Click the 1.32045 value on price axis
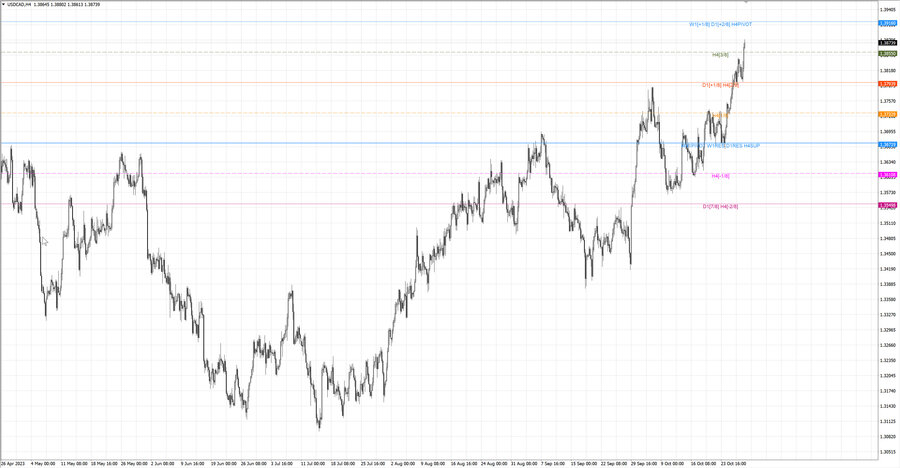The image size is (900, 468). click(x=888, y=376)
